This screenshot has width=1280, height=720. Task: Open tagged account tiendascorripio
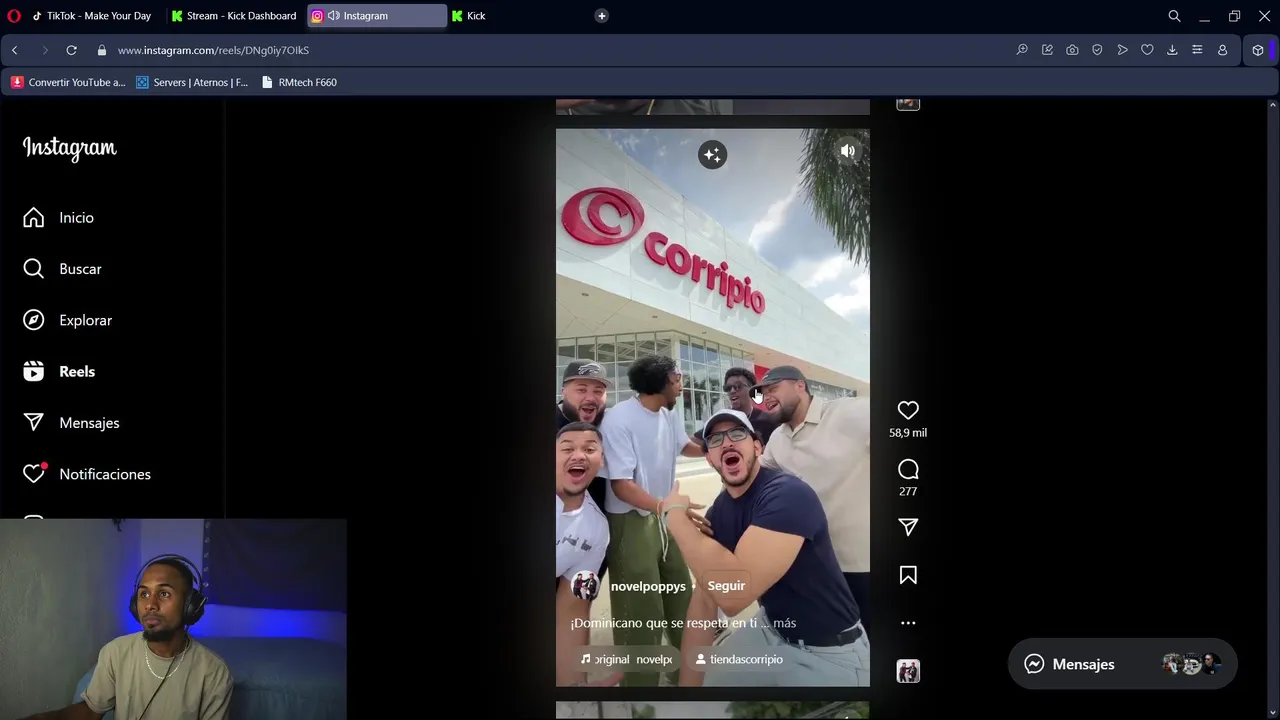click(739, 660)
